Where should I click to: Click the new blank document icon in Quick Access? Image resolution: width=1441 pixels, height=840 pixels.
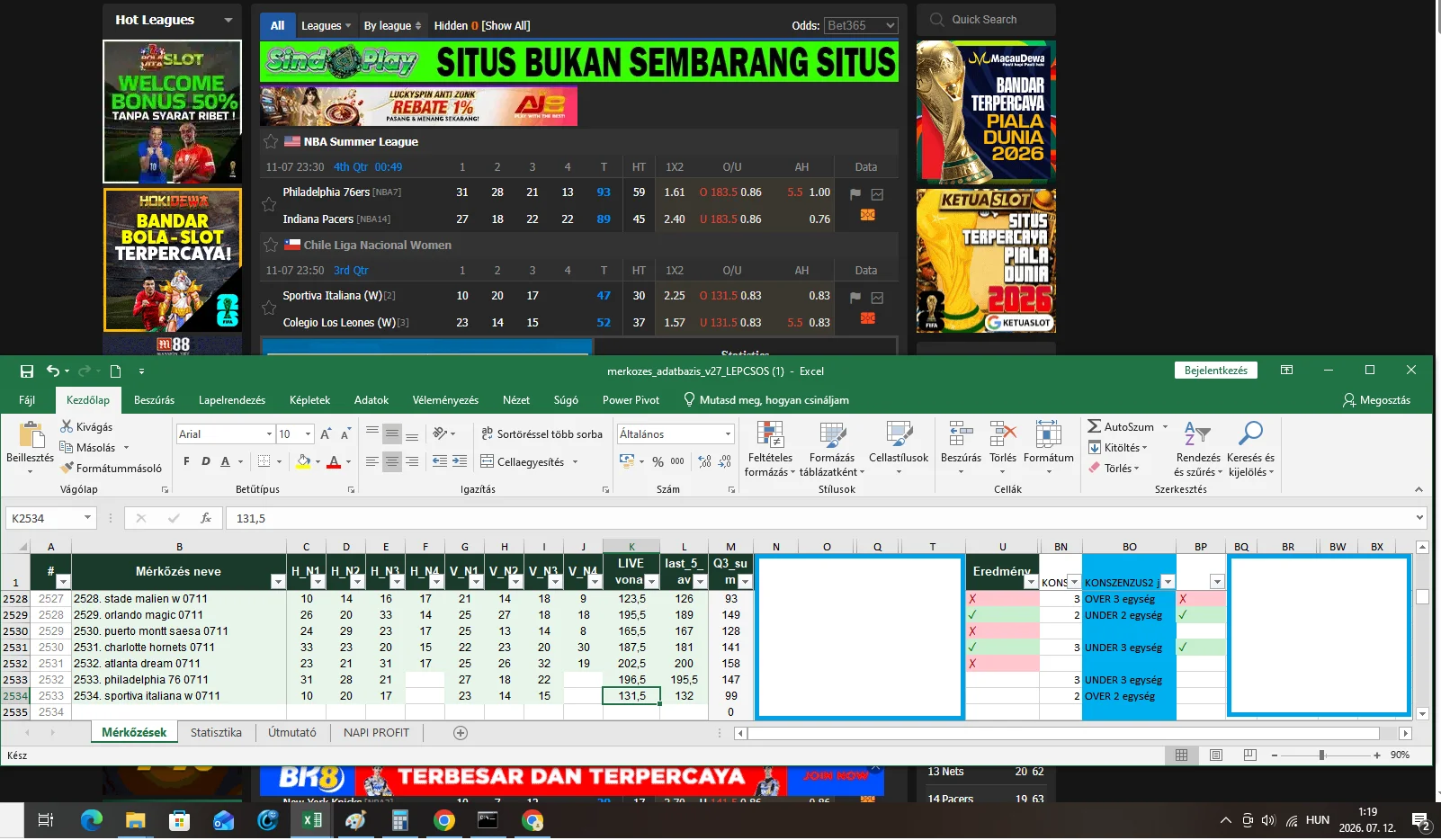point(115,371)
